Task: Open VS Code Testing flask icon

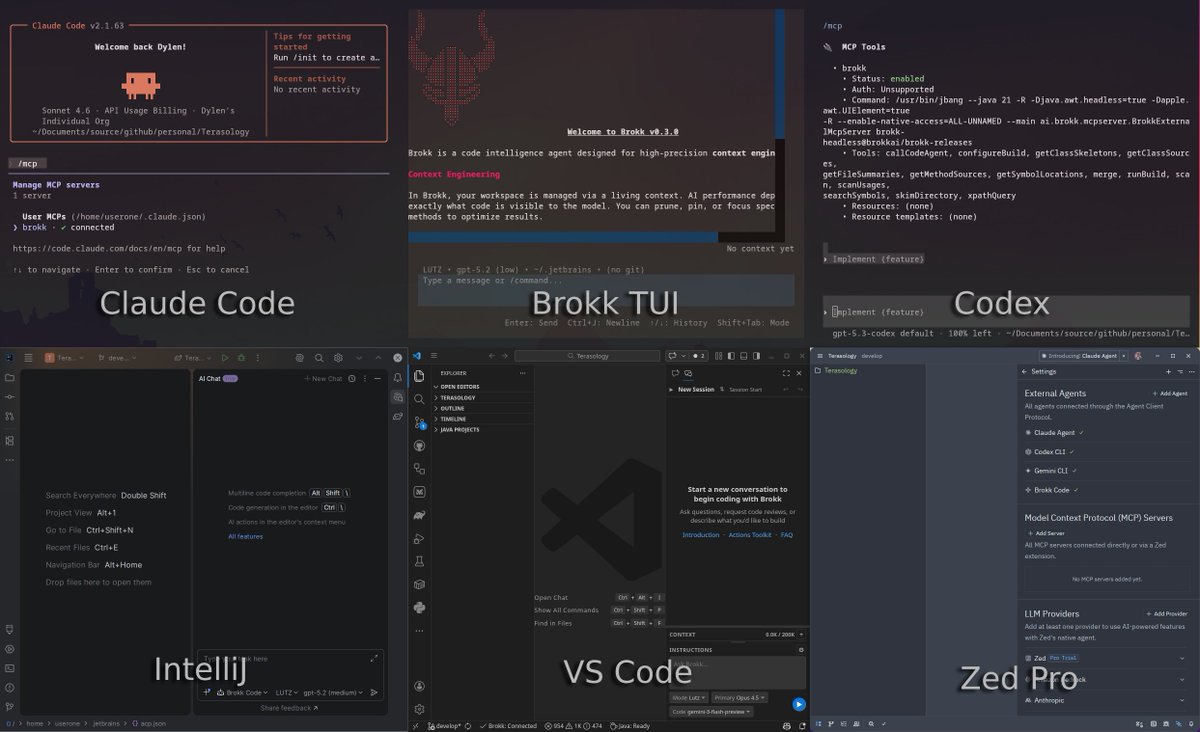Action: pos(419,562)
